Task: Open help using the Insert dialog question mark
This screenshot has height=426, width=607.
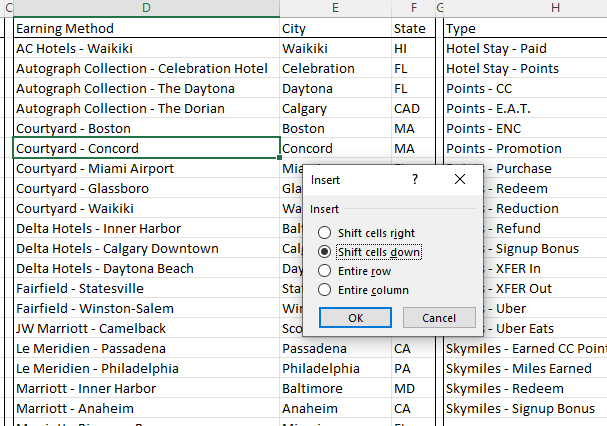Action: [415, 179]
